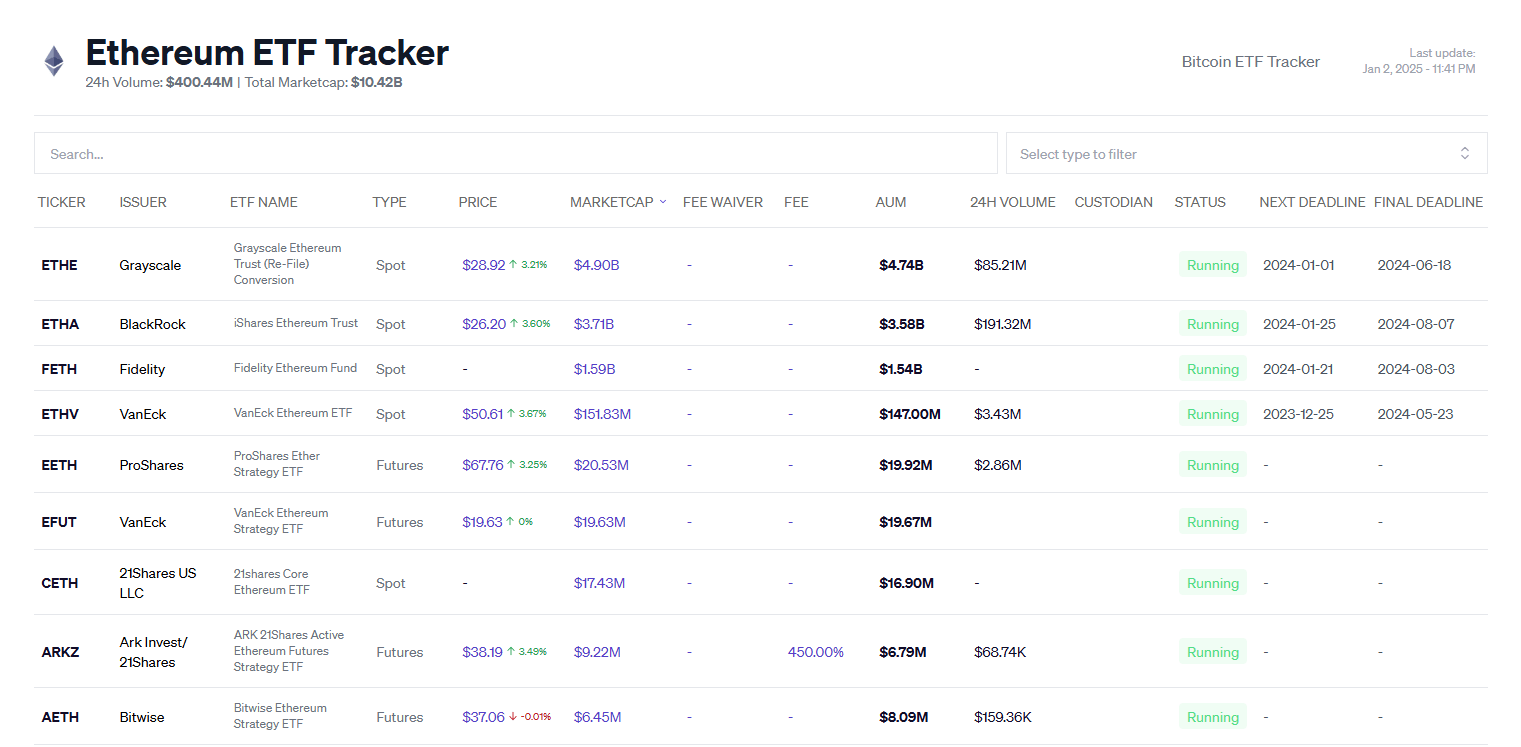Viewport: 1521px width, 747px height.
Task: Click the up arrow beside ETHE price
Action: click(513, 265)
